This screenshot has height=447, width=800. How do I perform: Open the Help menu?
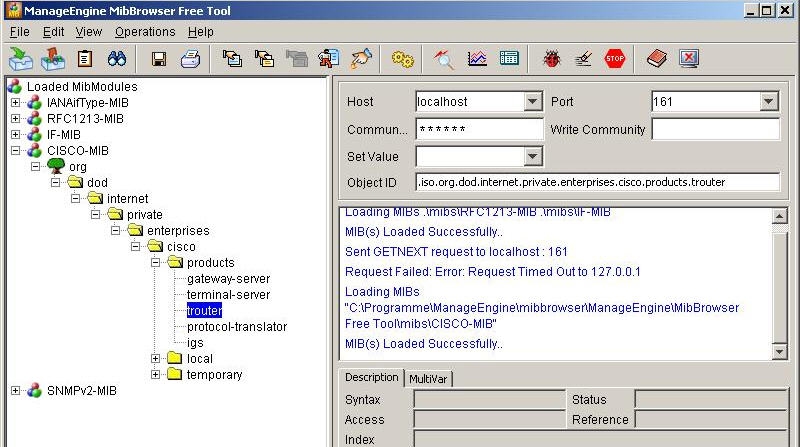pyautogui.click(x=201, y=32)
